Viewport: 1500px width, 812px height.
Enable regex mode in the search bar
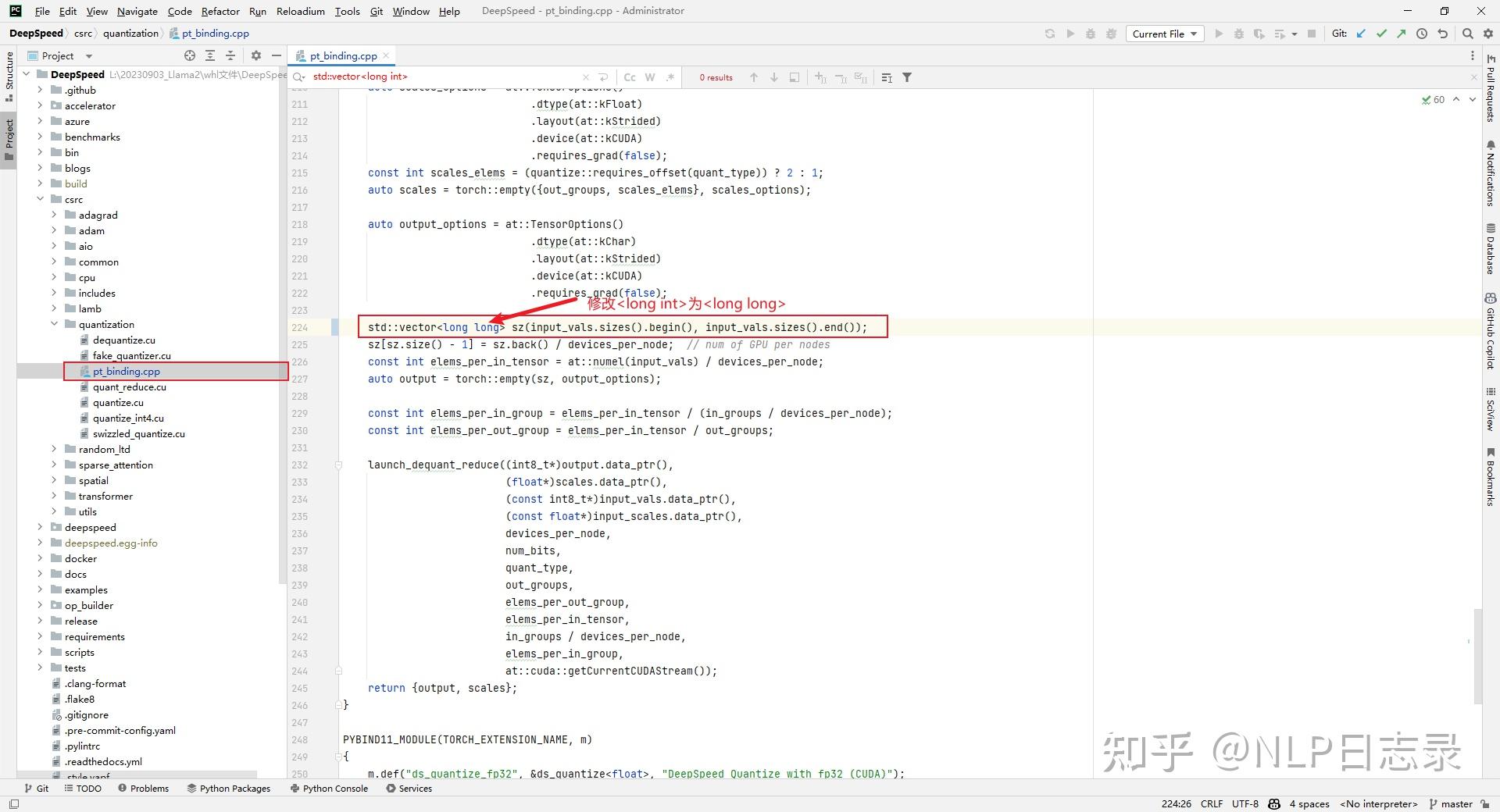[x=670, y=77]
